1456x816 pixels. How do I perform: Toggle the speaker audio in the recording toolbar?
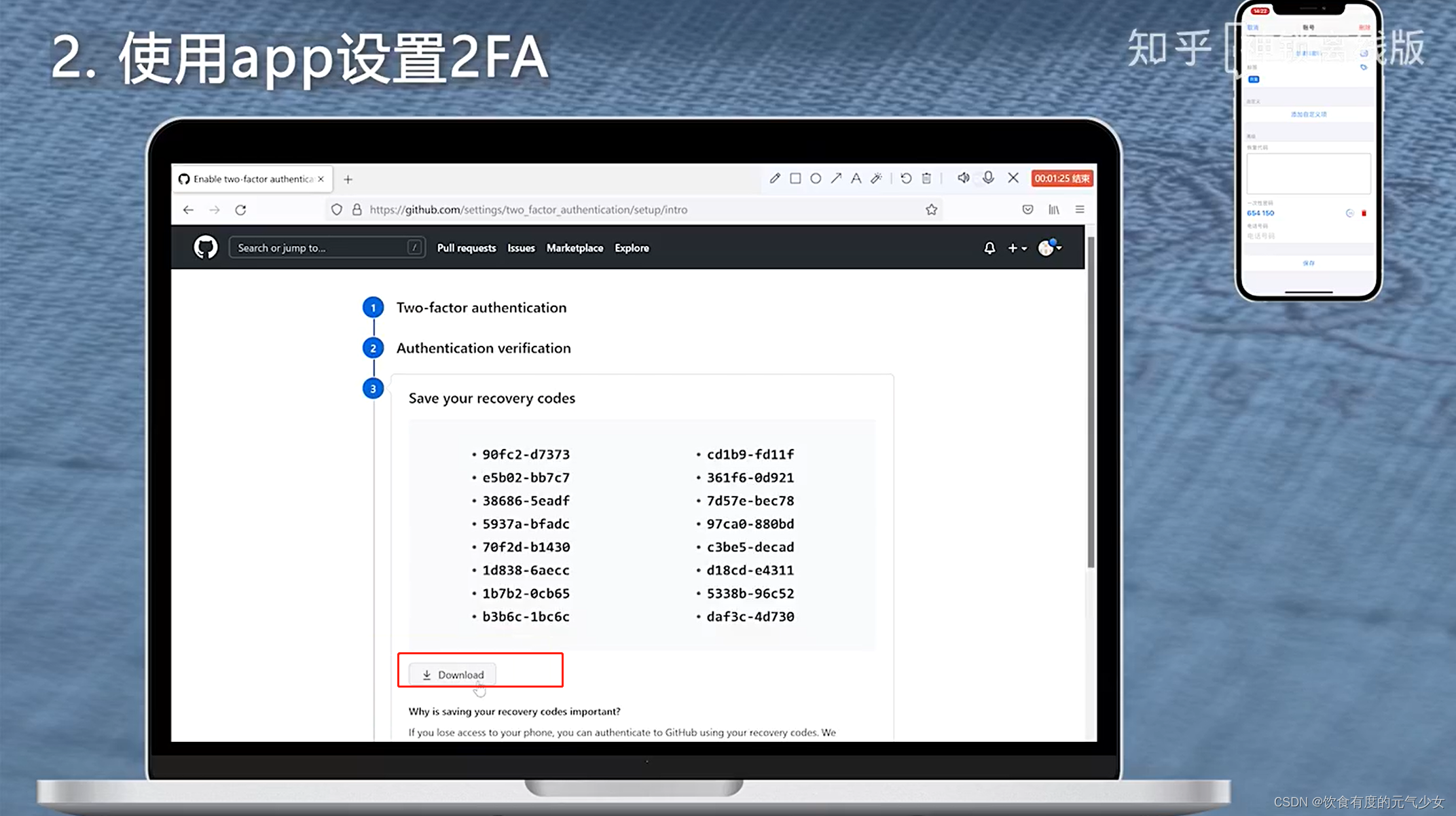point(963,178)
